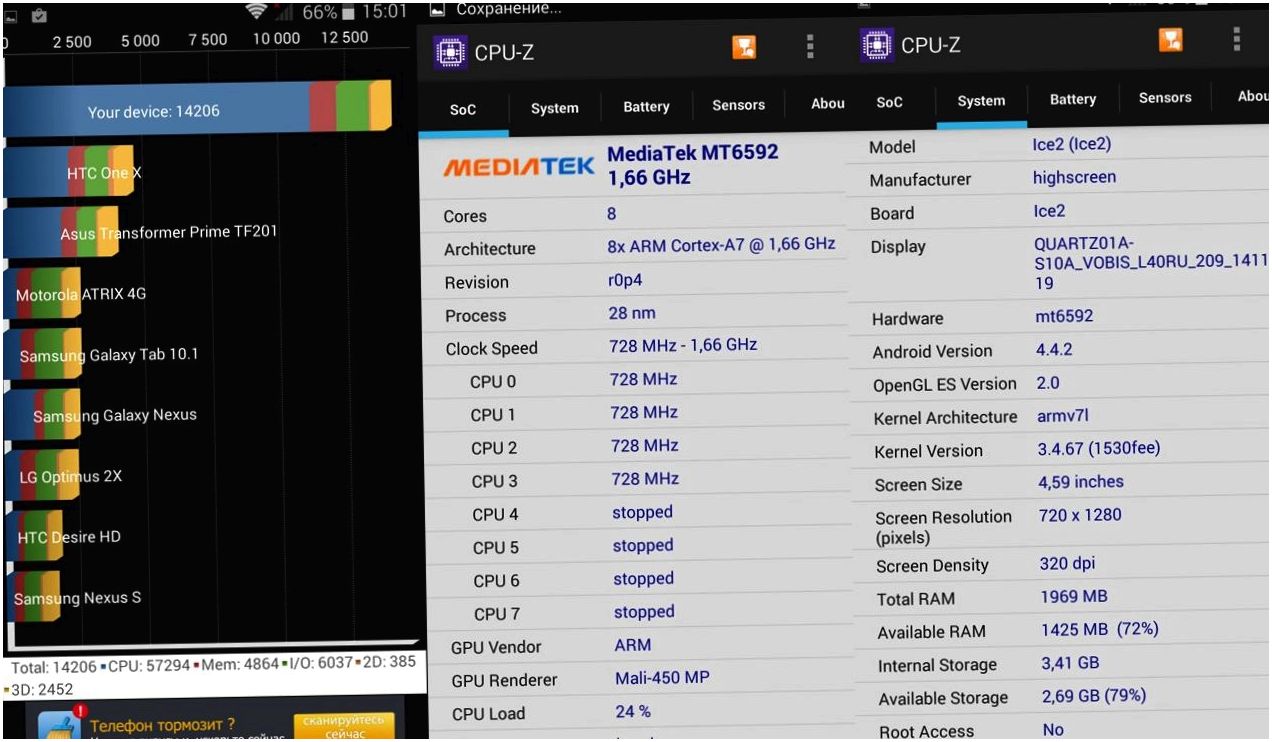Select the HTC One X benchmark bar
The width and height of the screenshot is (1272, 742).
pyautogui.click(x=69, y=172)
